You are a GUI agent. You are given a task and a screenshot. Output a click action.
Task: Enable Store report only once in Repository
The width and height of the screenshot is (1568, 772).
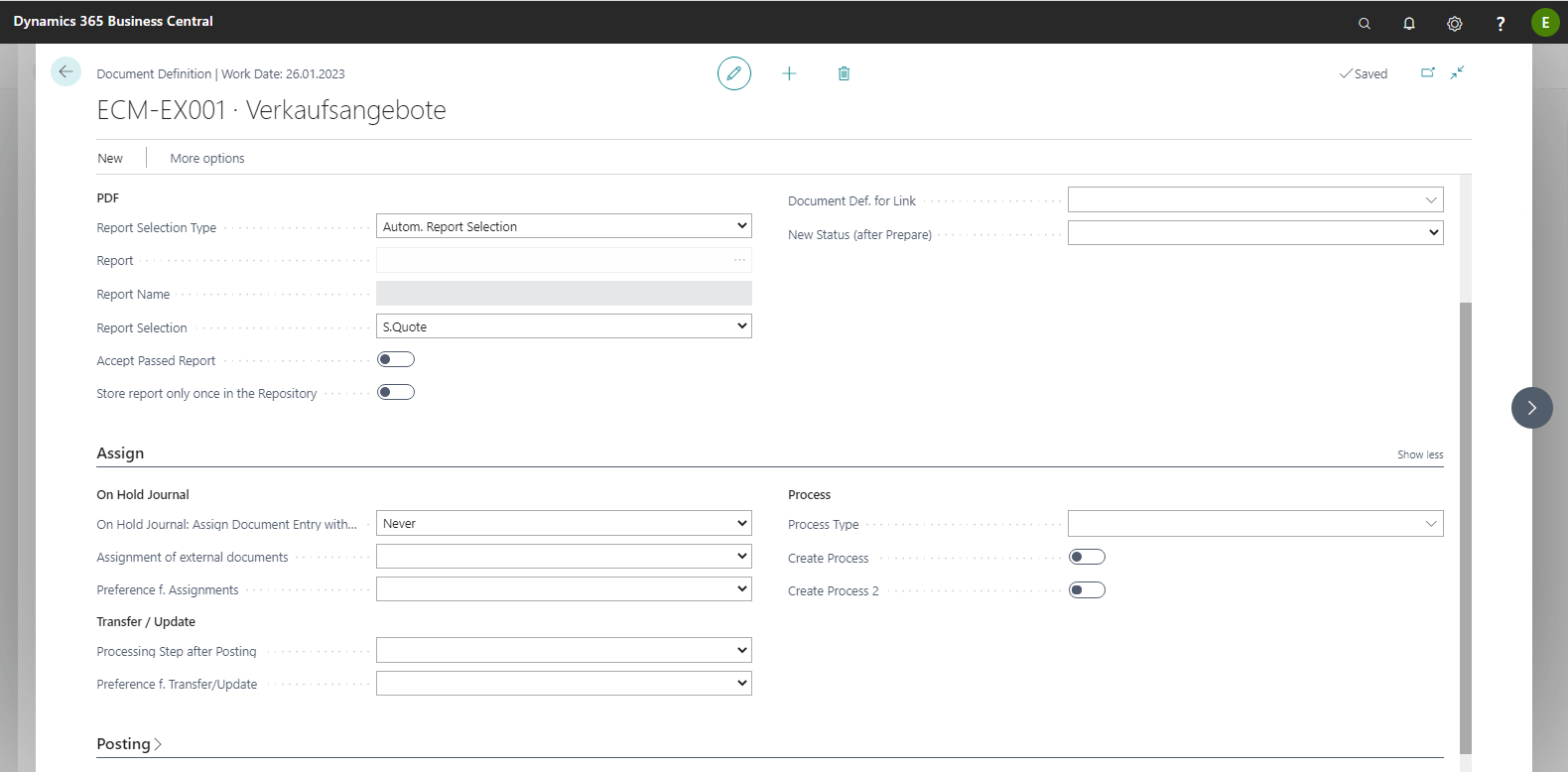[x=396, y=392]
